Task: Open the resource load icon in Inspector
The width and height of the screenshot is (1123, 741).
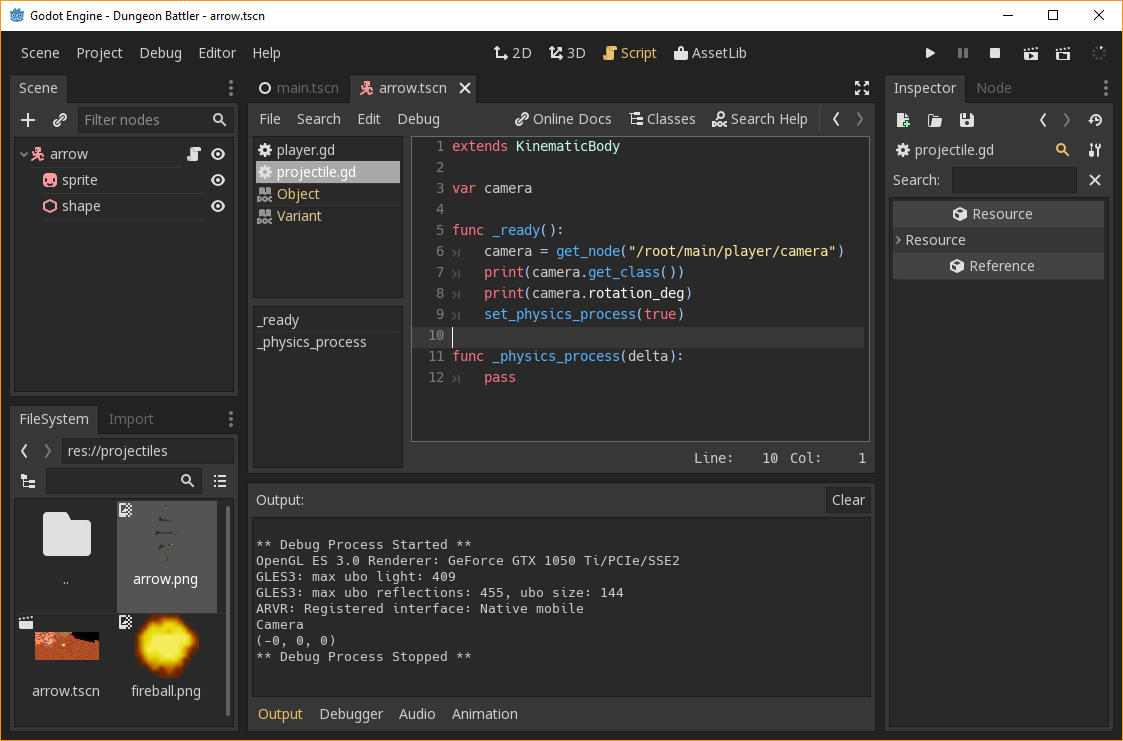Action: pos(934,120)
